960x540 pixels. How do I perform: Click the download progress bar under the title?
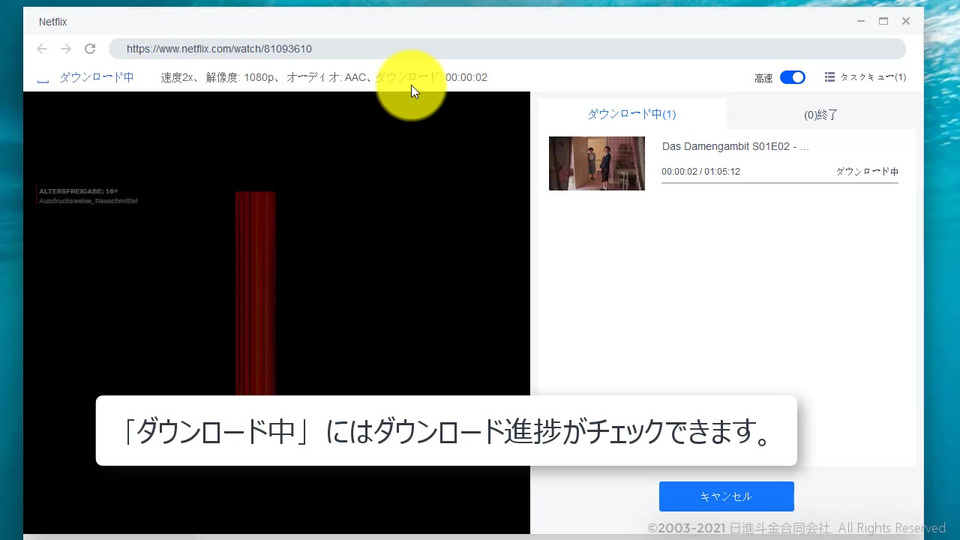click(779, 182)
